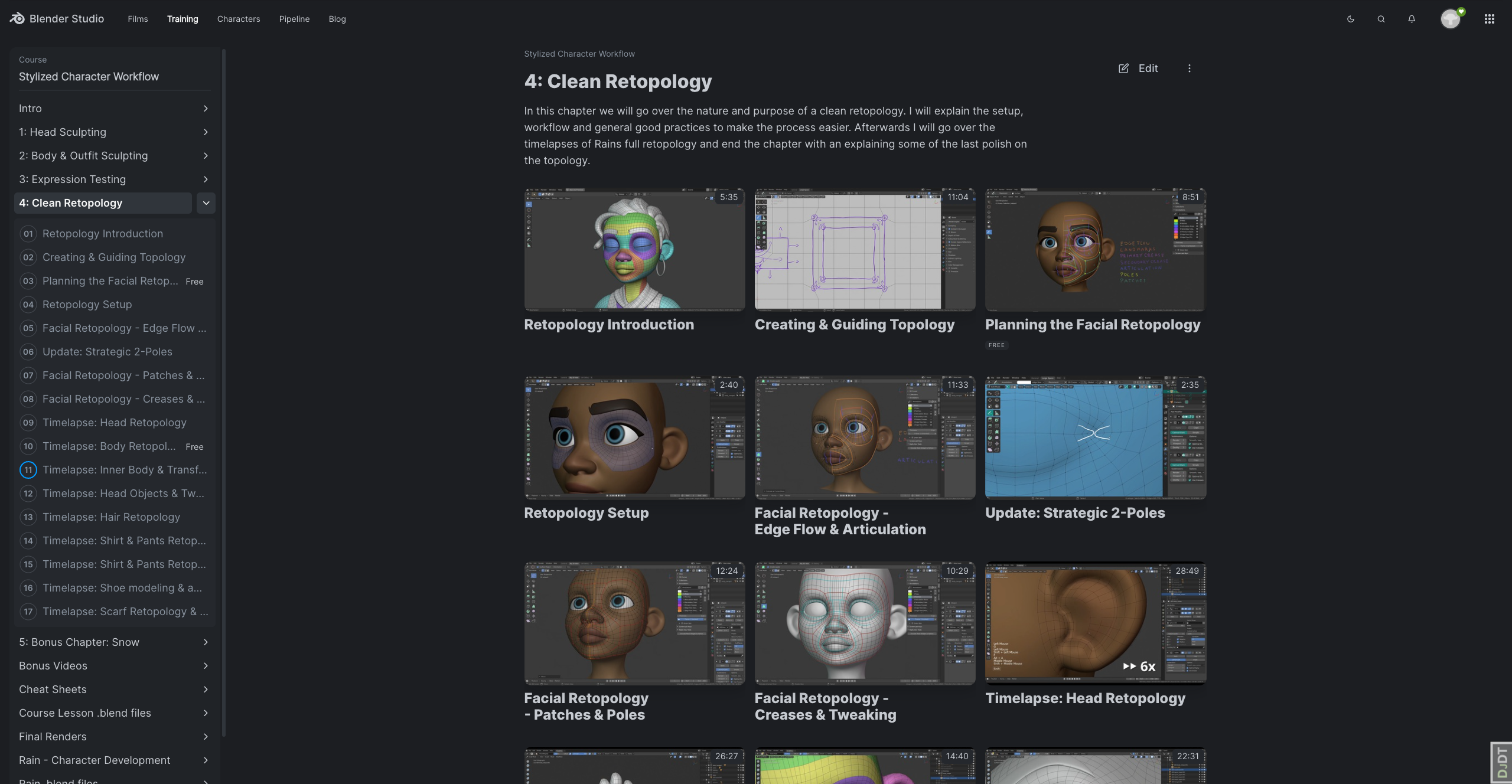Select lesson 03 Planning the Facial Retop...
Viewport: 1512px width, 784px height.
tap(114, 281)
